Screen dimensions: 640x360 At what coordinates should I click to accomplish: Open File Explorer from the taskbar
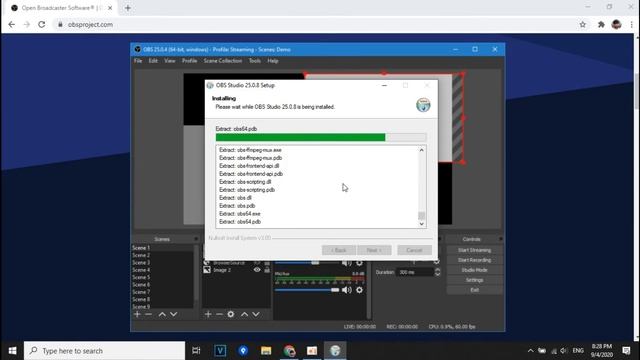(266, 351)
